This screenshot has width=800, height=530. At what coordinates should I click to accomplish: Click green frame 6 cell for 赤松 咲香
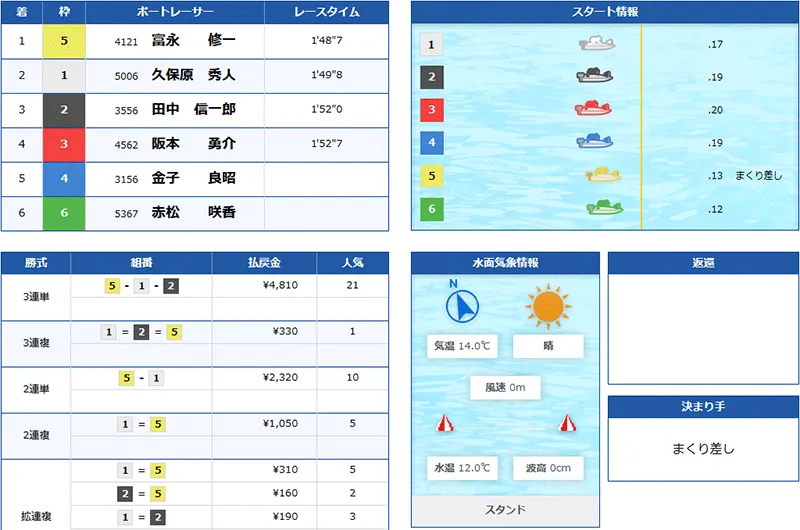click(x=64, y=213)
